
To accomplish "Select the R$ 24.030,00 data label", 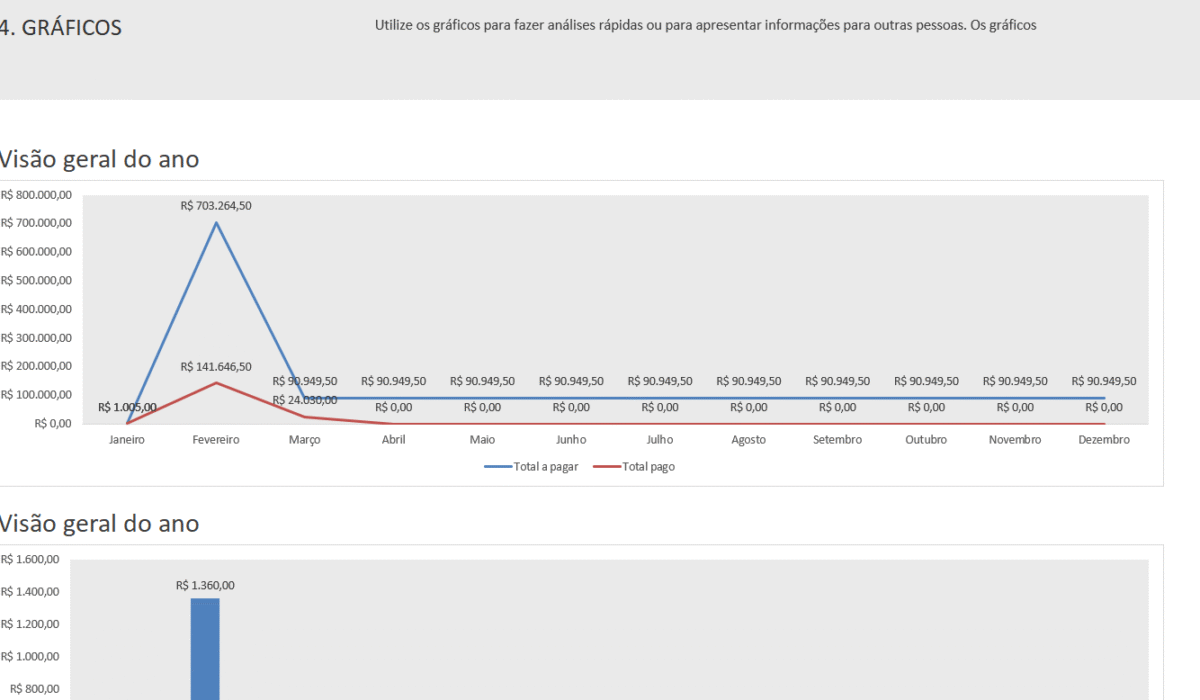I will (x=305, y=400).
